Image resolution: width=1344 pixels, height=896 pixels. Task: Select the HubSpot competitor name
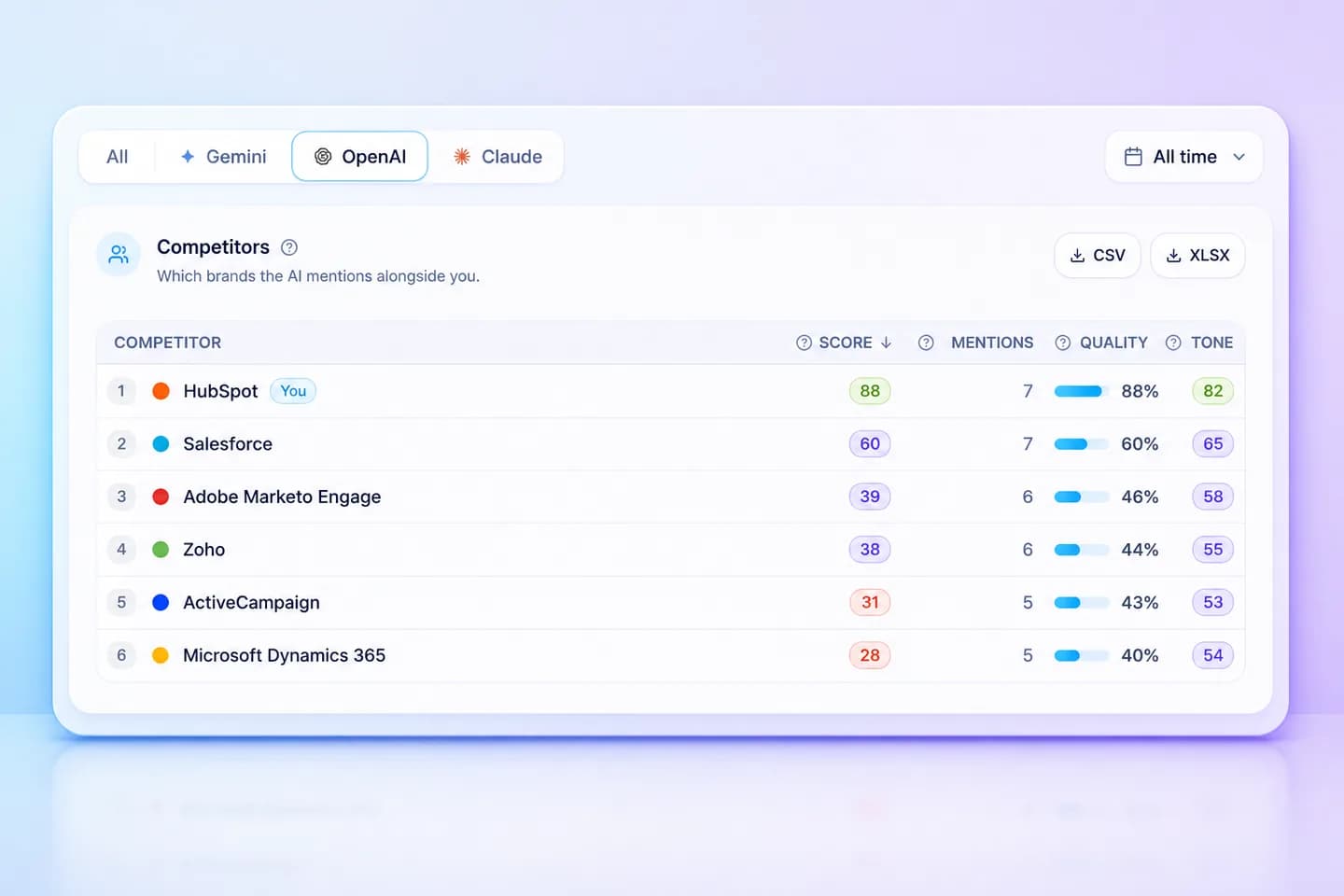tap(220, 391)
